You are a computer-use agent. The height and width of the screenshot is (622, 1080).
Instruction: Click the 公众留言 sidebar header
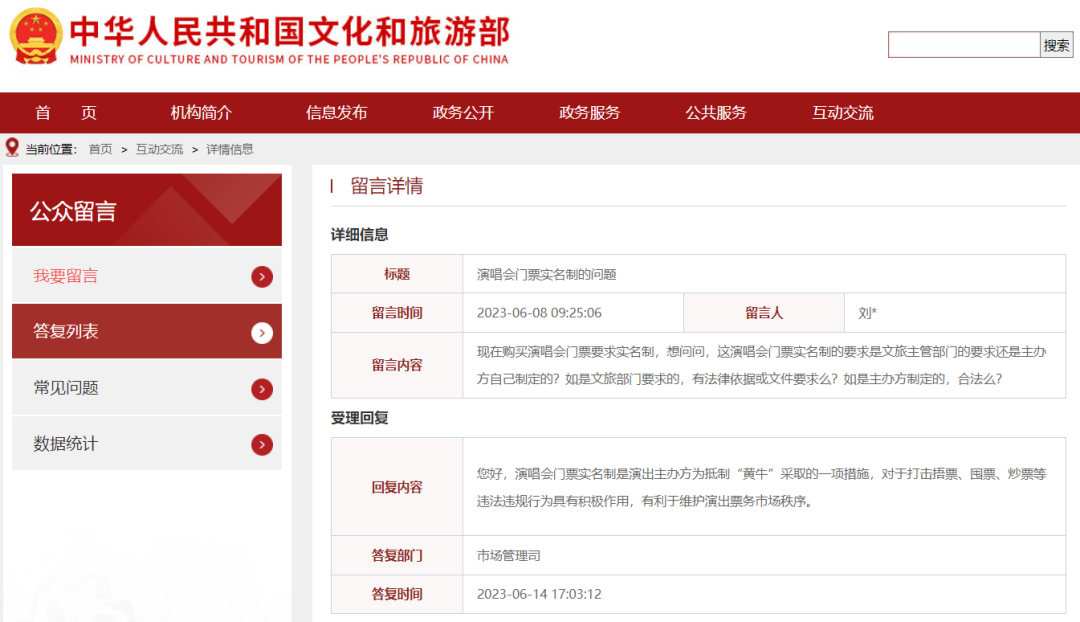147,210
